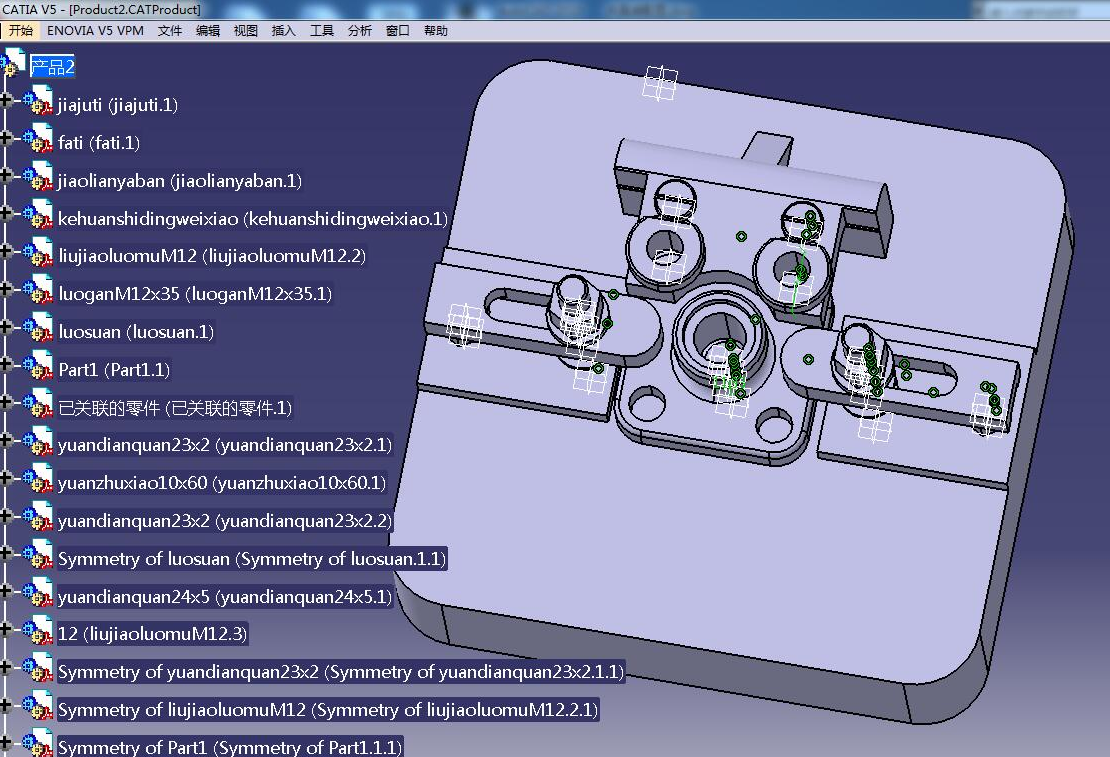Select Symmetry of yuandianquan23x2 label
This screenshot has height=757, width=1110.
coord(341,671)
